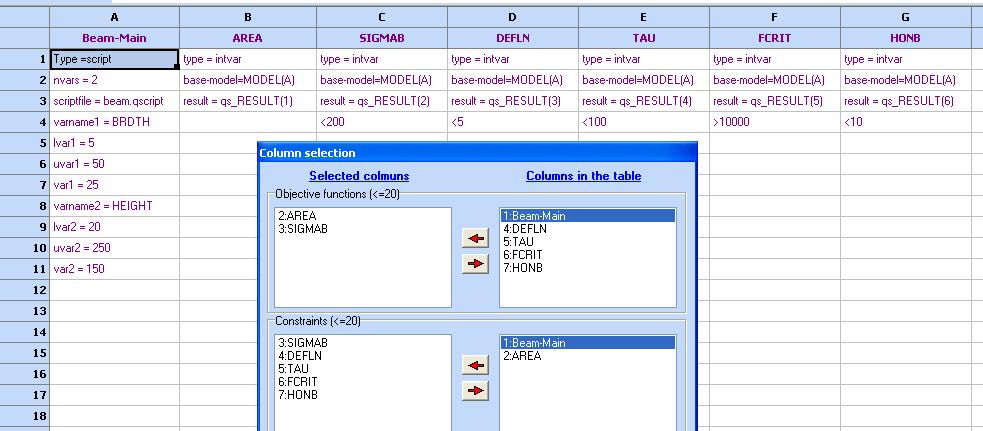The height and width of the screenshot is (431, 983).
Task: Choose 7:HONB in Objective functions table columns list
Action: [x=524, y=268]
